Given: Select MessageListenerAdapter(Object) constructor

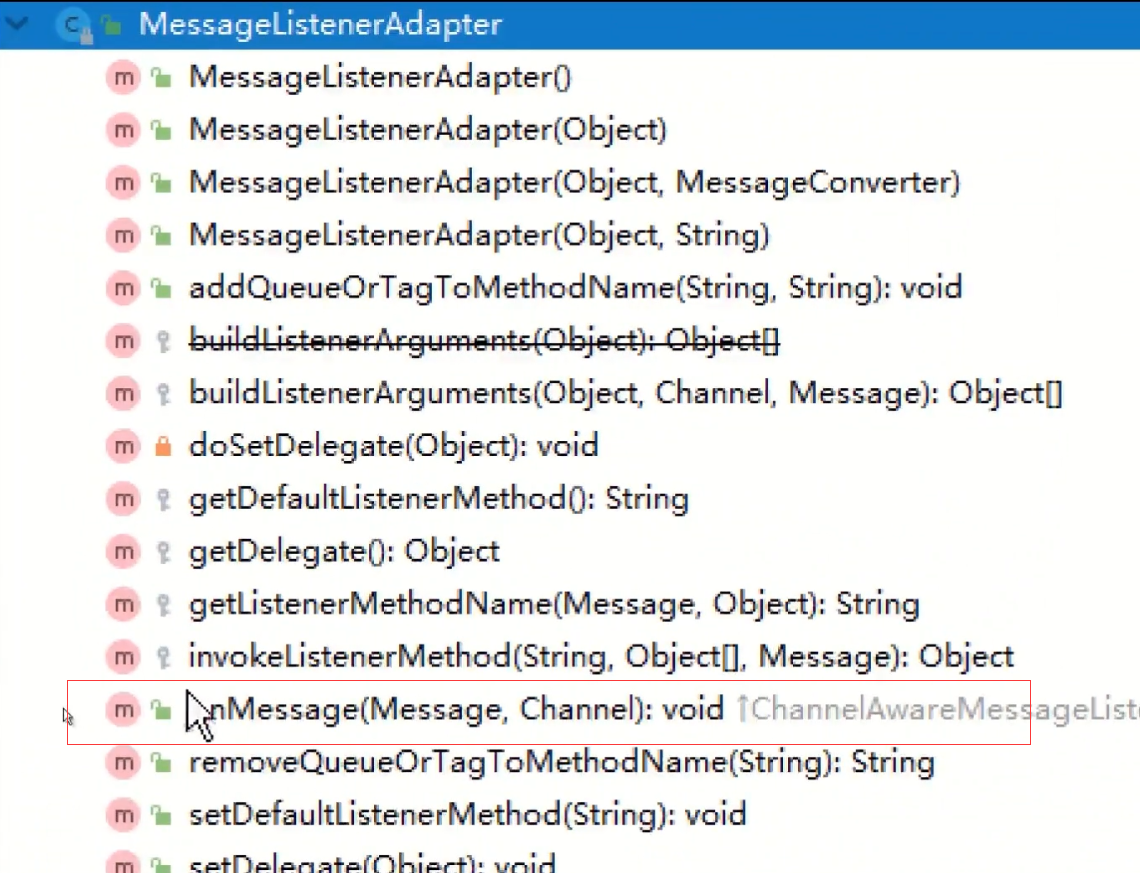Looking at the screenshot, I should click(x=427, y=130).
